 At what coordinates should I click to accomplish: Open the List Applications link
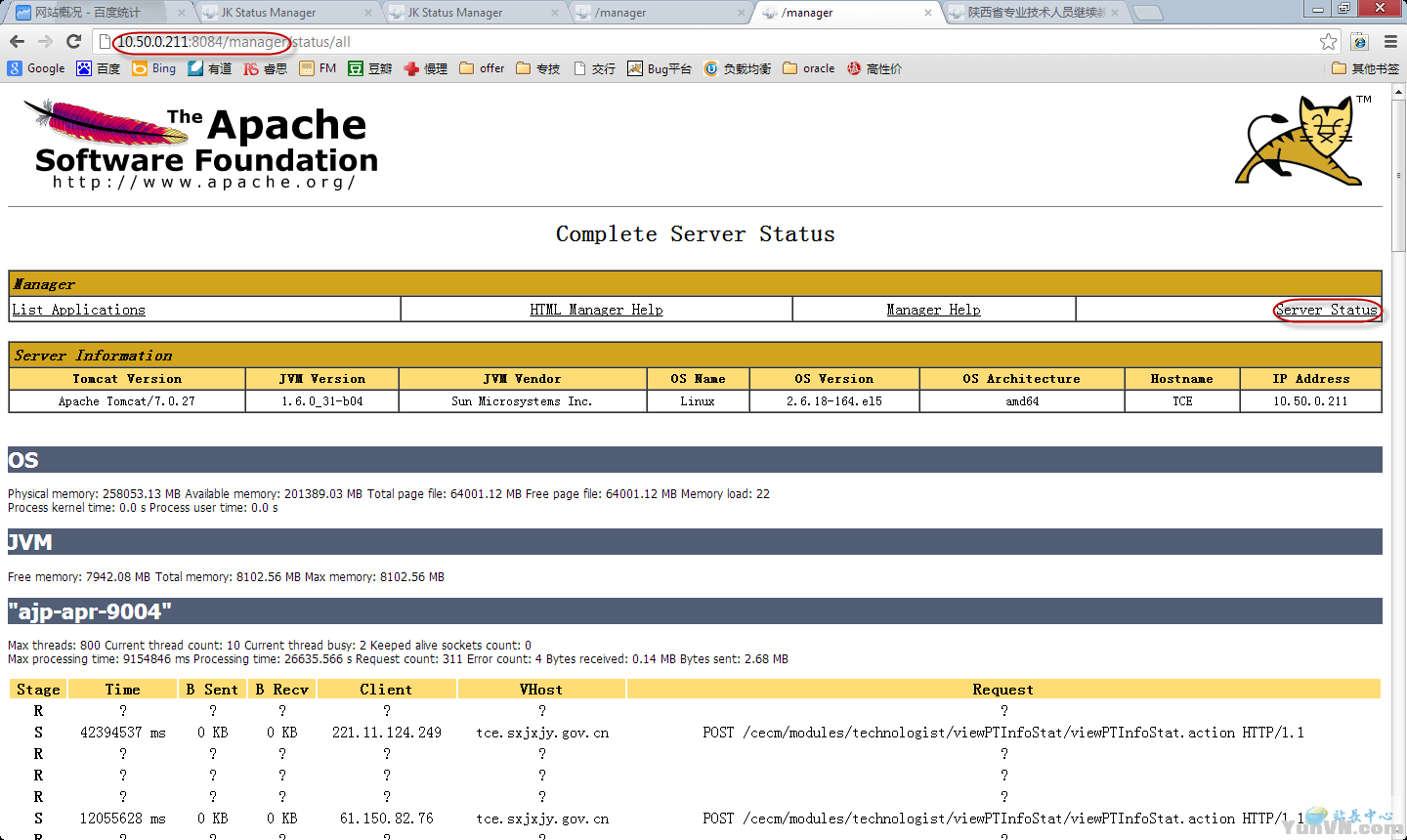point(78,310)
